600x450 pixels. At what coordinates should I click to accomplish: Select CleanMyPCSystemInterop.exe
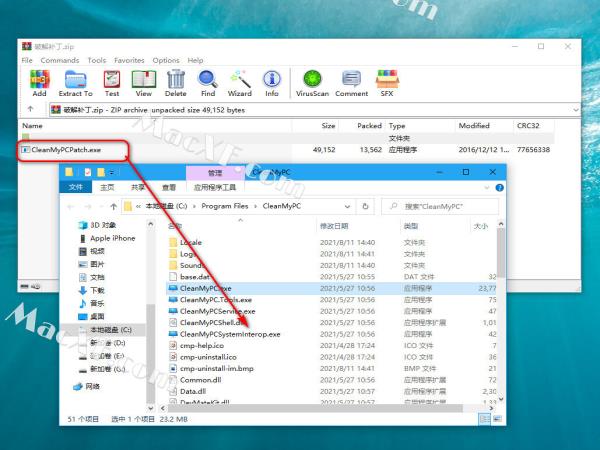click(x=225, y=334)
